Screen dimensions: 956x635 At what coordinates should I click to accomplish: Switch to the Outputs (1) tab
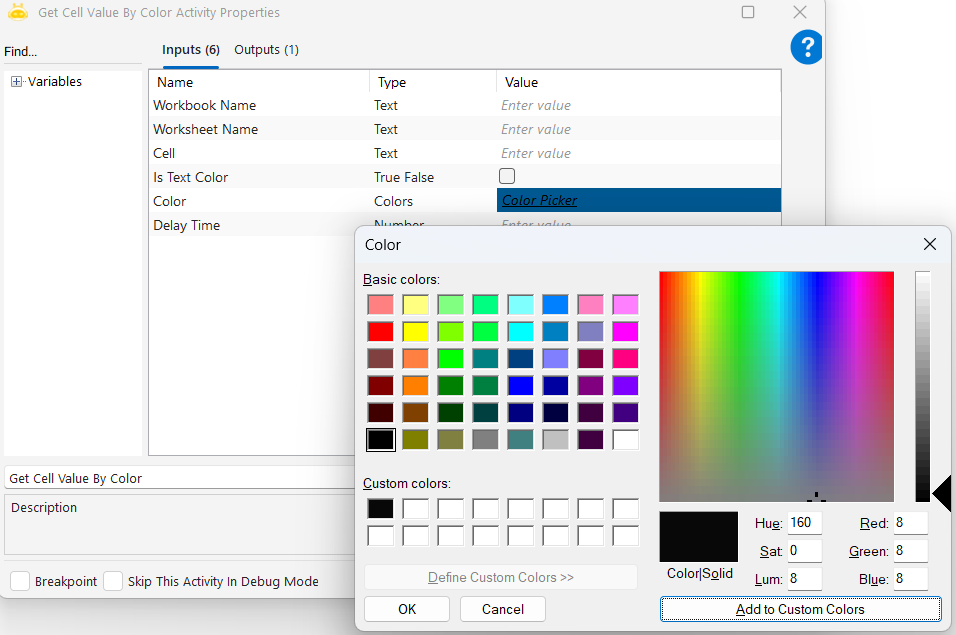(x=266, y=50)
